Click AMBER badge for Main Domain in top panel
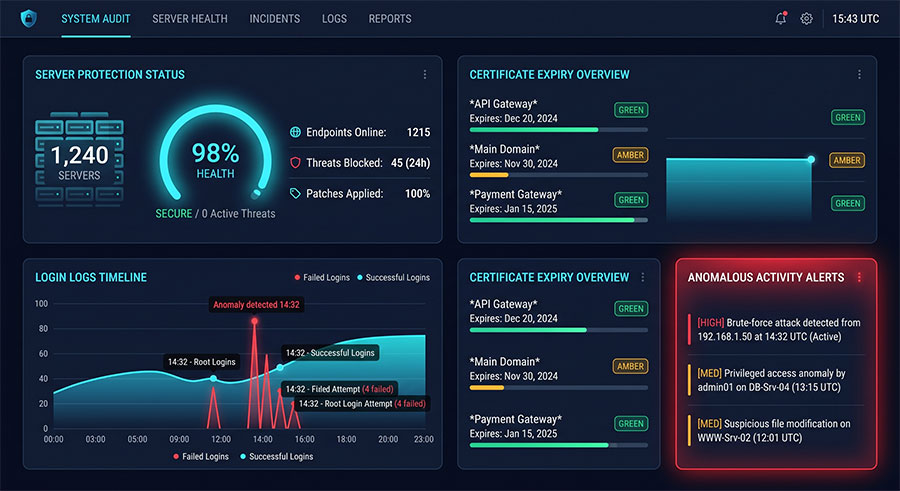This screenshot has height=491, width=900. [x=630, y=155]
